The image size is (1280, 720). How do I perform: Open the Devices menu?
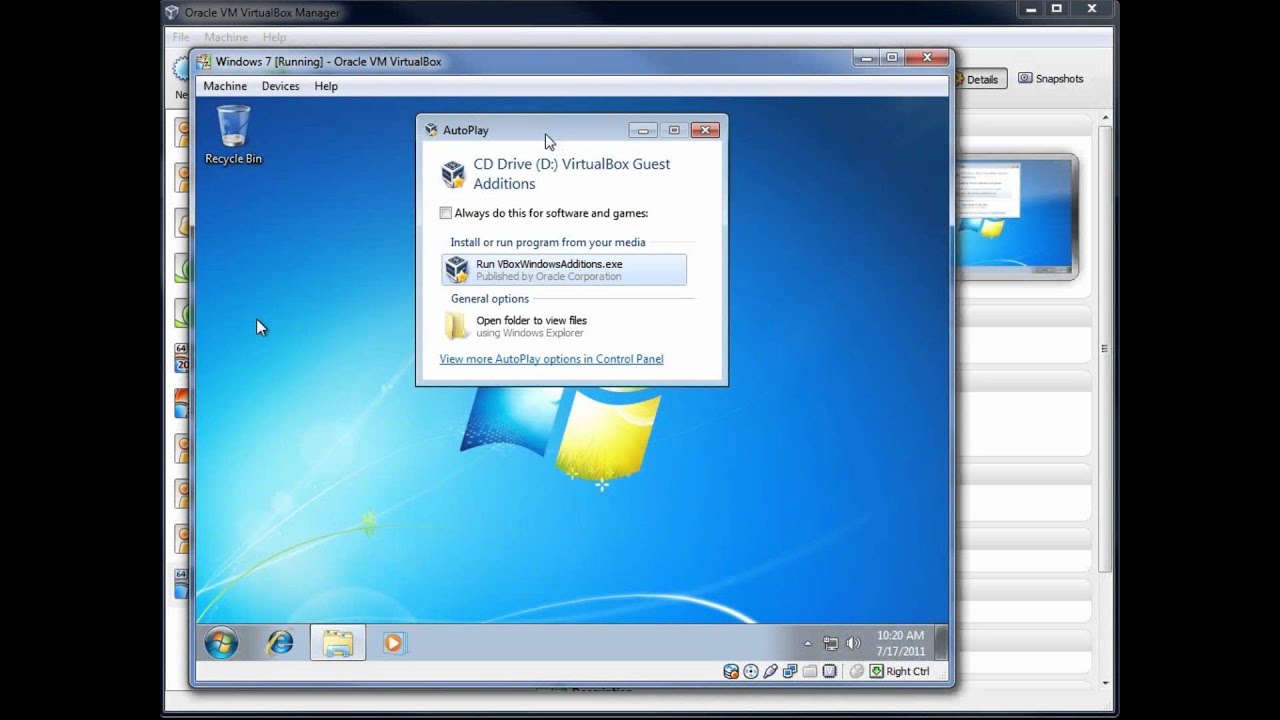280,86
